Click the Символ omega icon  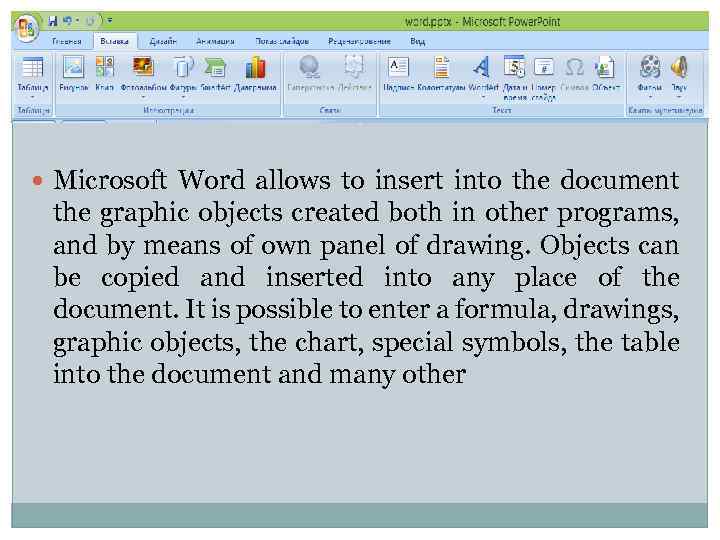[574, 68]
